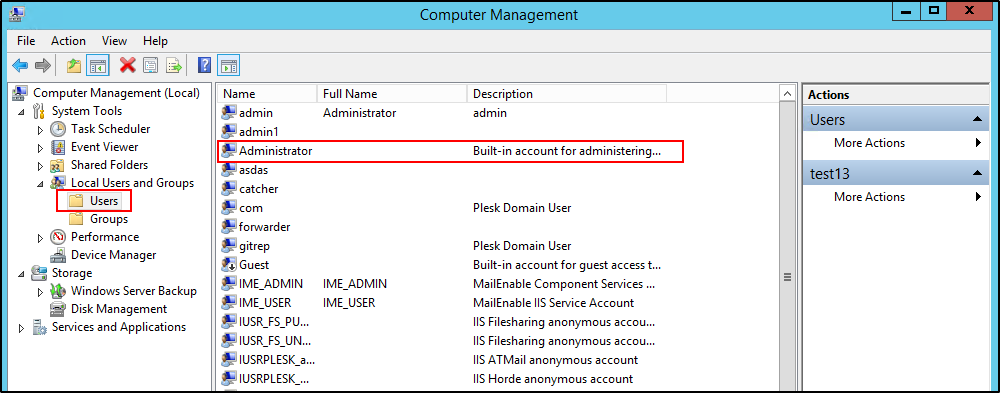Click the blue Back arrow toolbar icon
The width and height of the screenshot is (1000, 393).
[x=20, y=65]
